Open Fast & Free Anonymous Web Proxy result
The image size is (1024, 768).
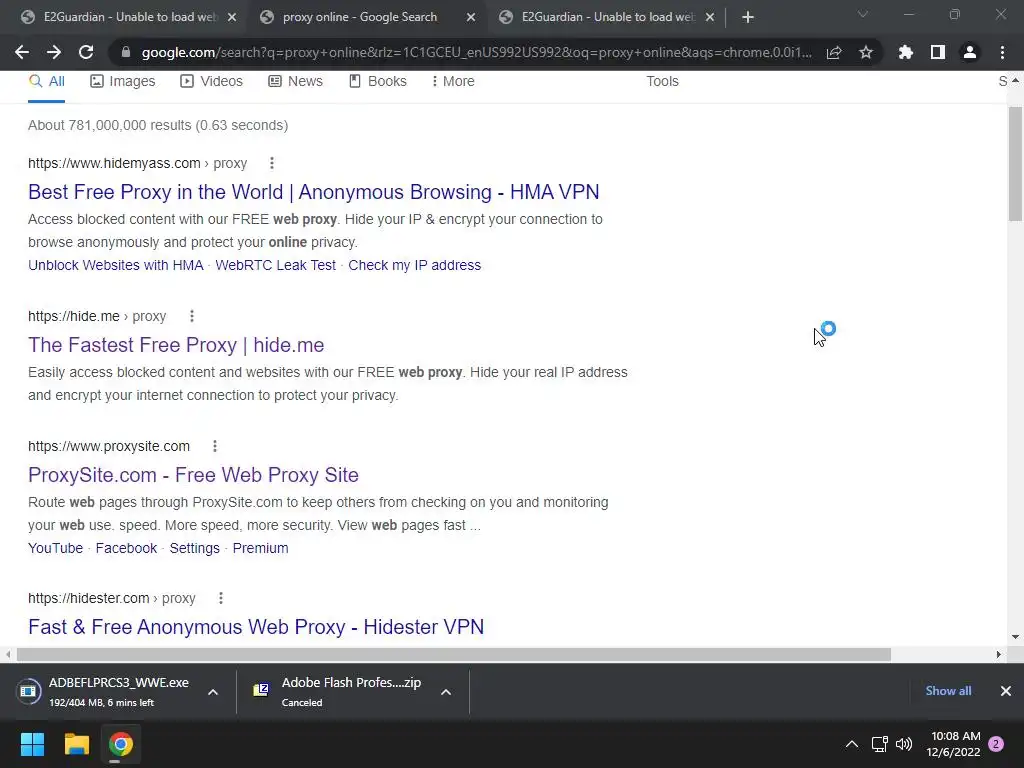256,627
